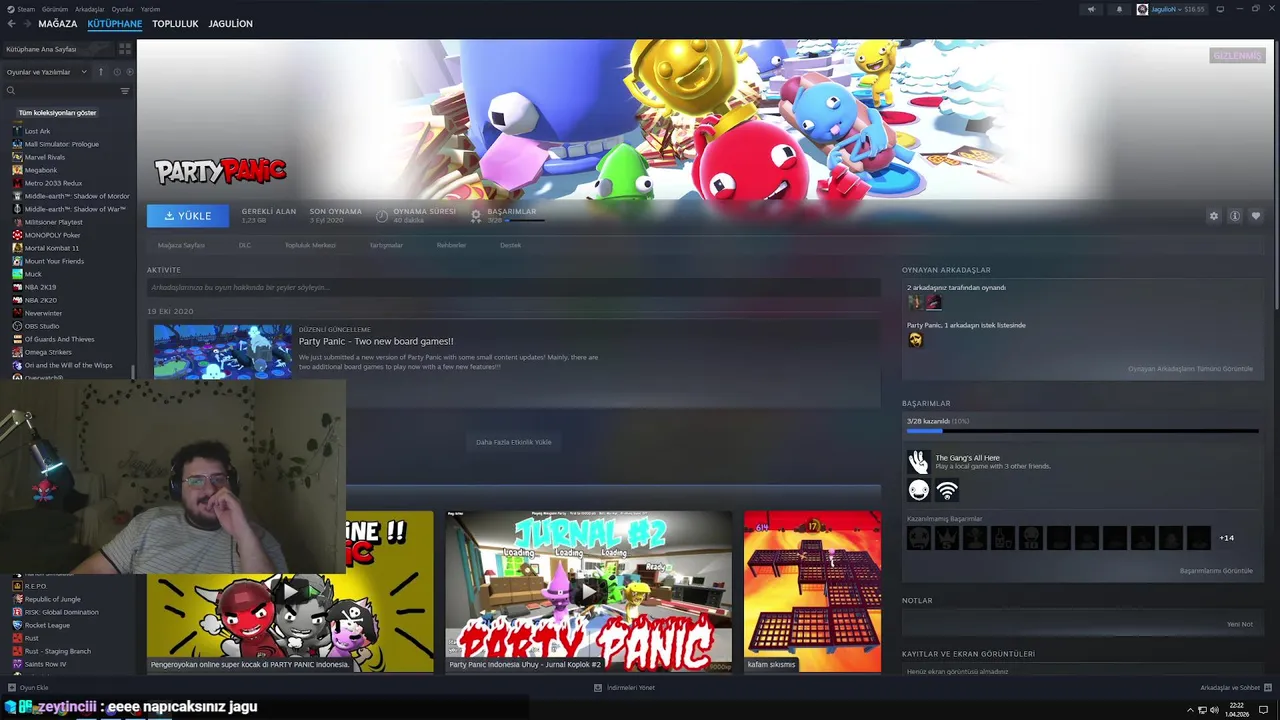
Task: Click the Steam forward navigation arrow
Action: click(x=26, y=24)
